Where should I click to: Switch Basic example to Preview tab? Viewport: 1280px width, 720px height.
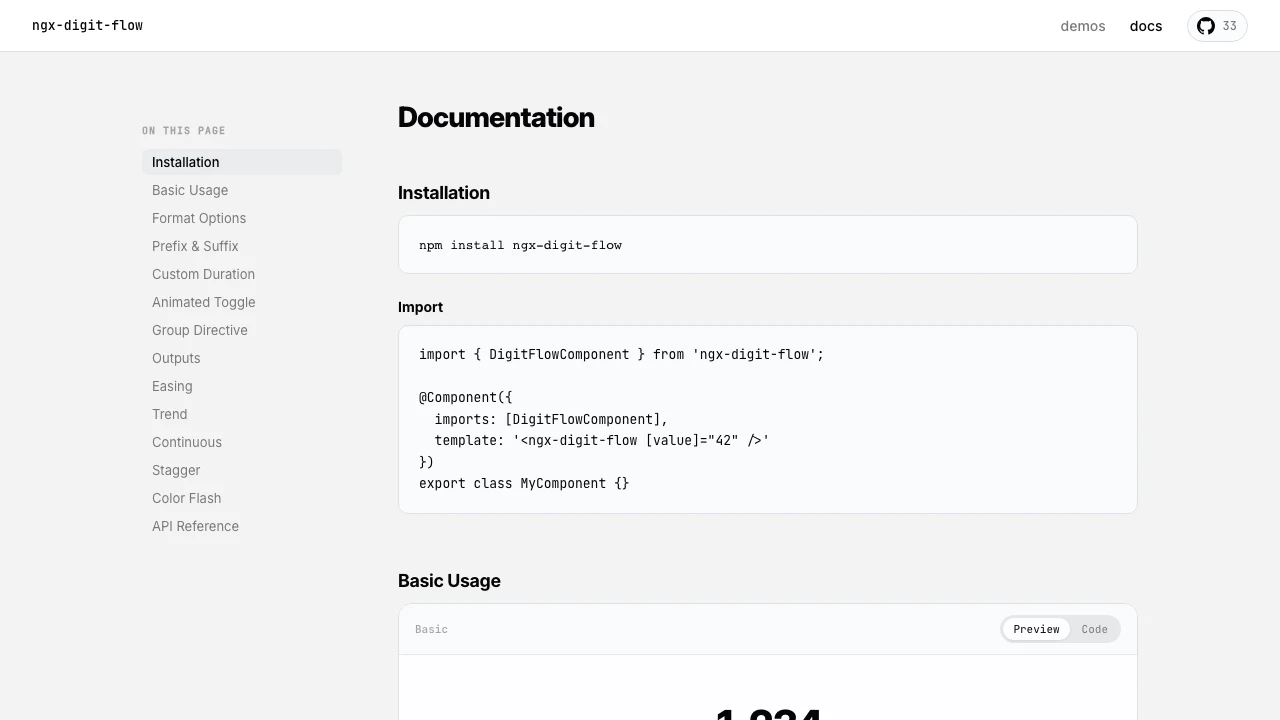1036,629
